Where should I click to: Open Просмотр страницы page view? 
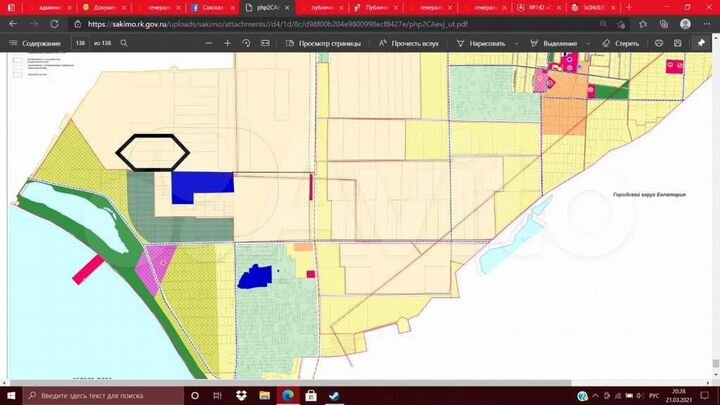click(323, 43)
